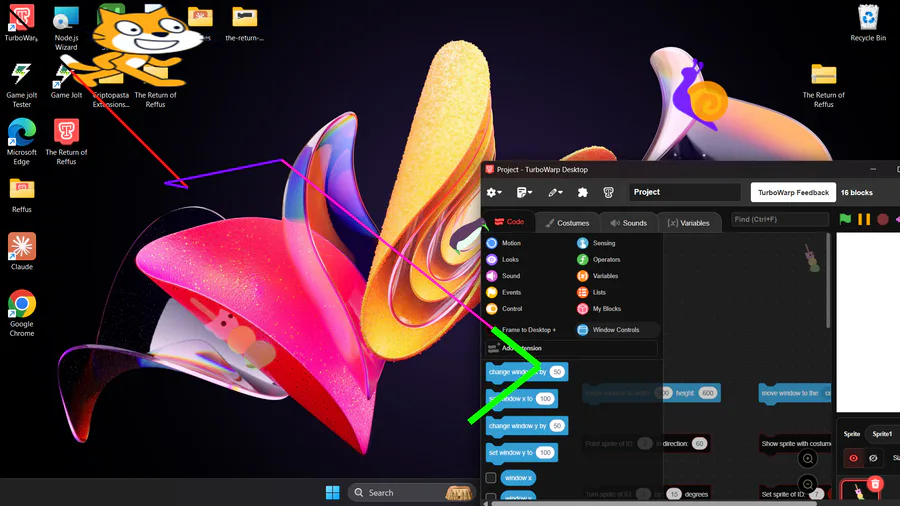The height and width of the screenshot is (506, 900).
Task: Delete the sprite with the red trash icon
Action: tap(875, 484)
